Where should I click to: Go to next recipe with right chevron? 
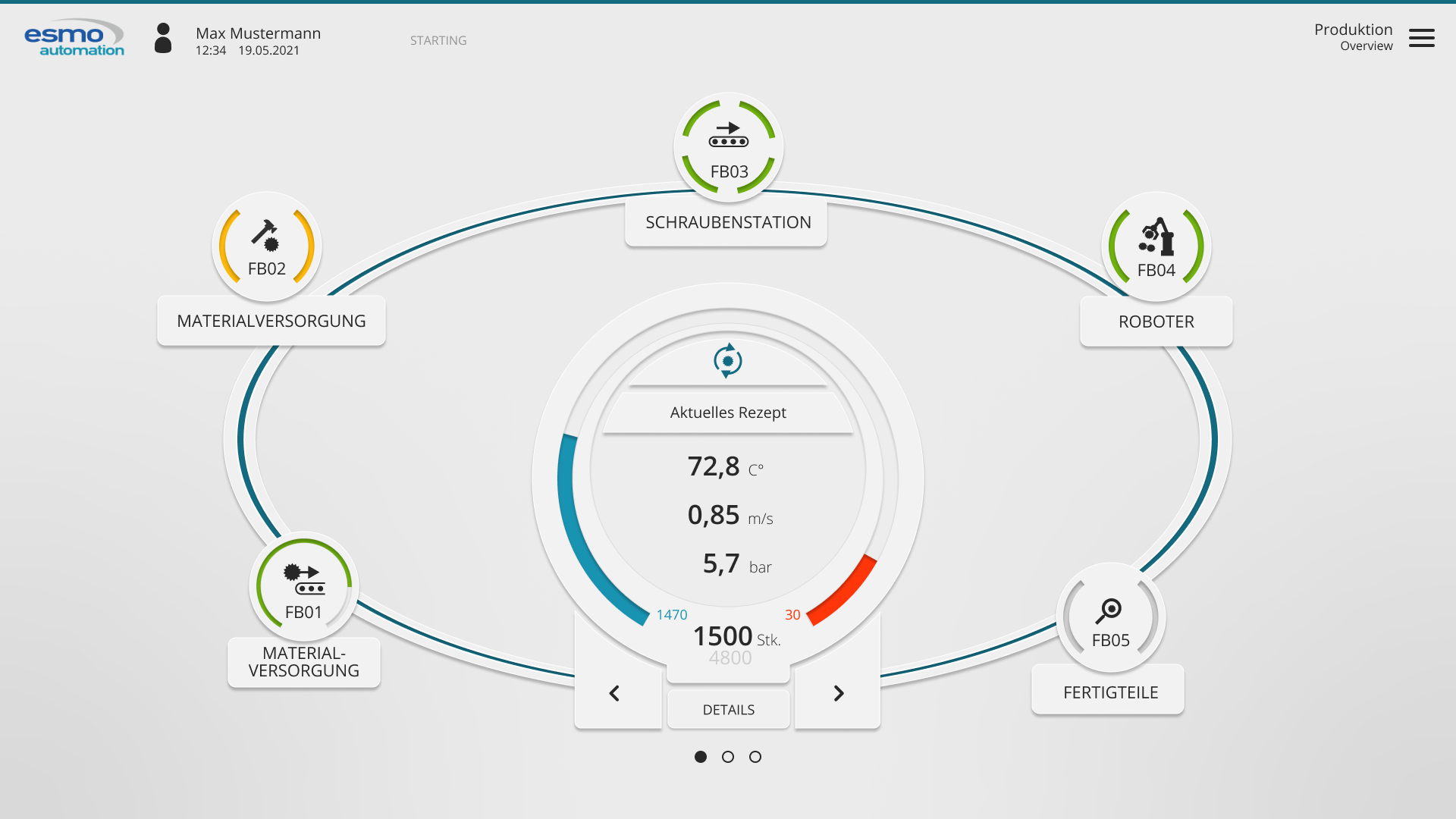838,693
